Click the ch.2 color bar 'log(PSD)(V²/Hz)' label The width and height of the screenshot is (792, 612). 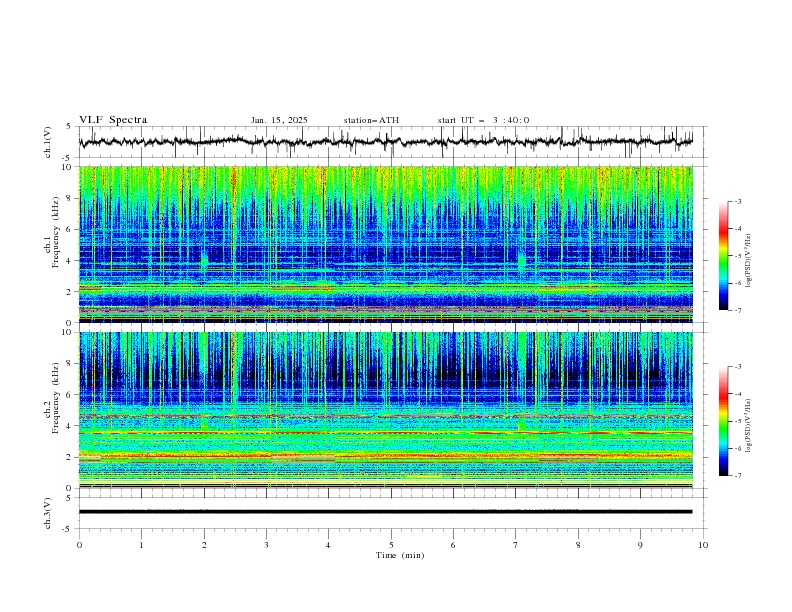click(x=749, y=426)
